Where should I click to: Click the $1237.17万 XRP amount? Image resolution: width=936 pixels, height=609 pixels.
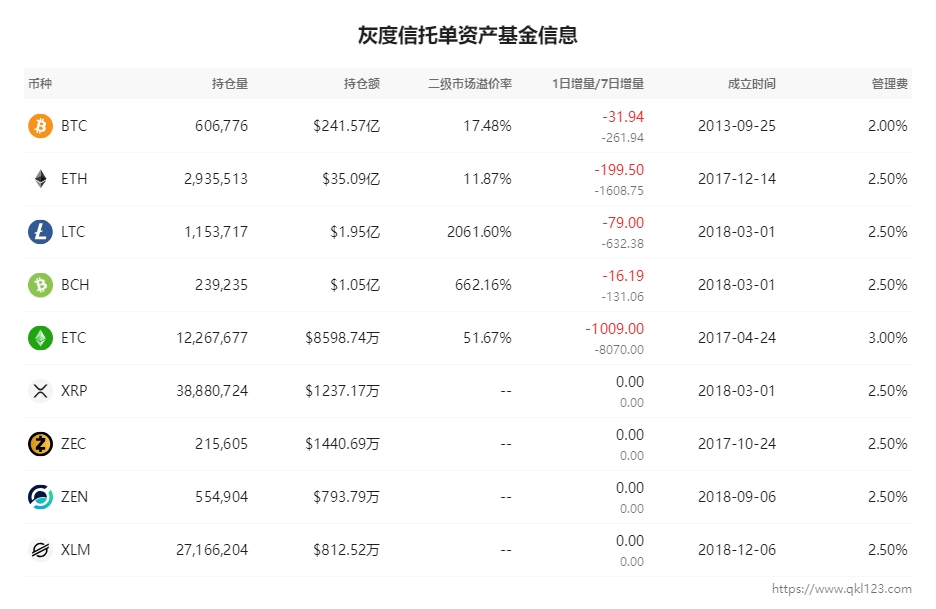343,391
